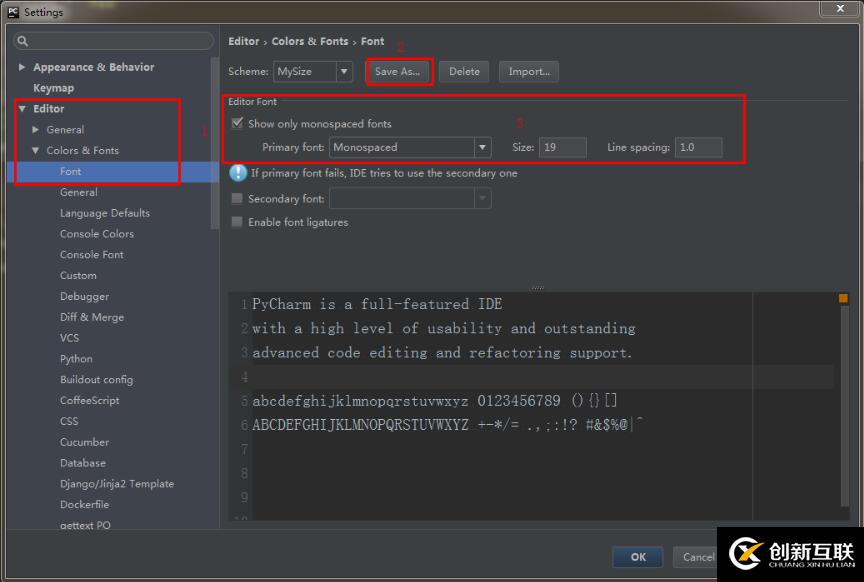Click the orange inspection marker in the preview
This screenshot has height=582, width=864.
coord(843,298)
